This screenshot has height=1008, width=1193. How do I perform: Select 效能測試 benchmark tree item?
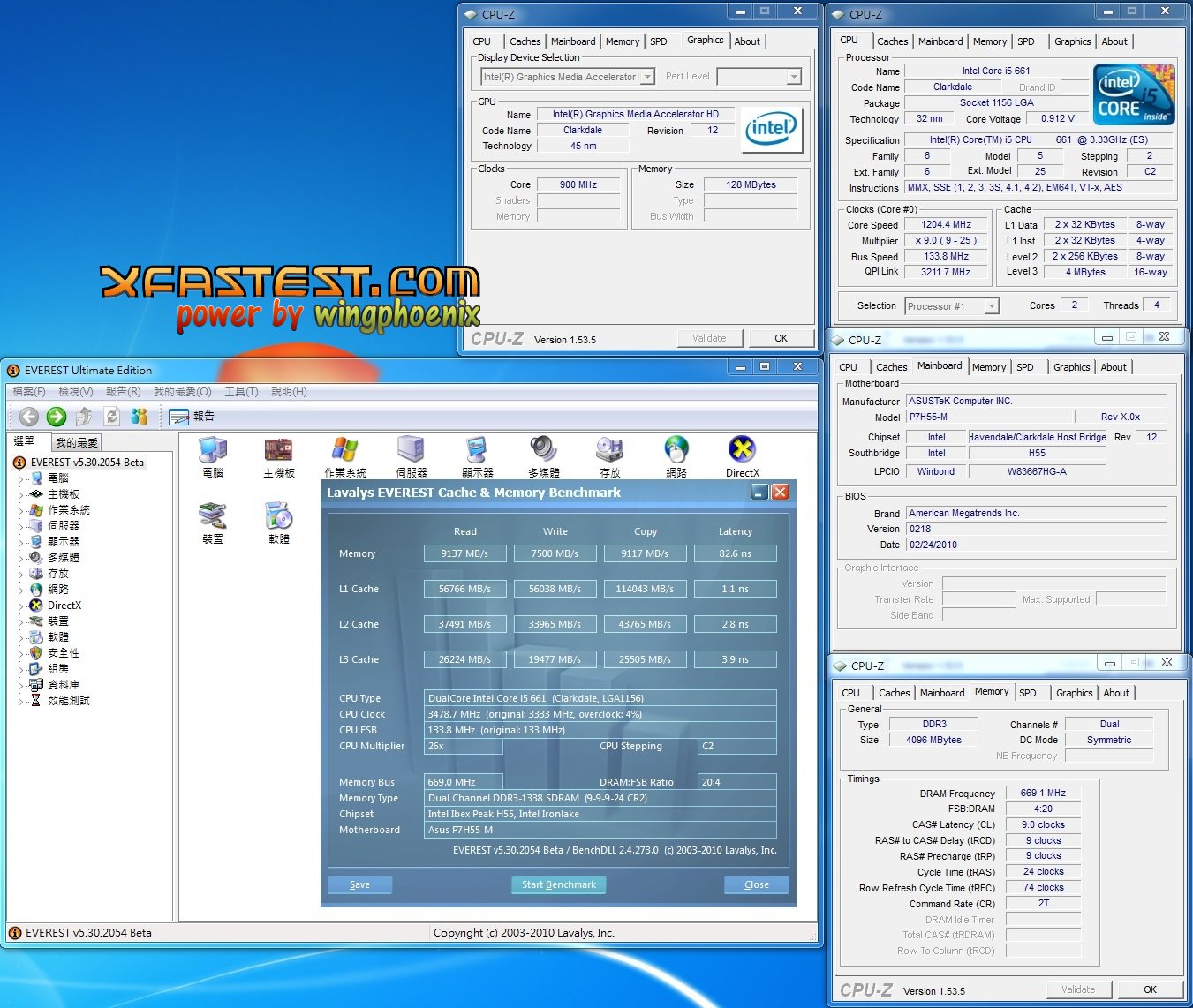coord(68,701)
